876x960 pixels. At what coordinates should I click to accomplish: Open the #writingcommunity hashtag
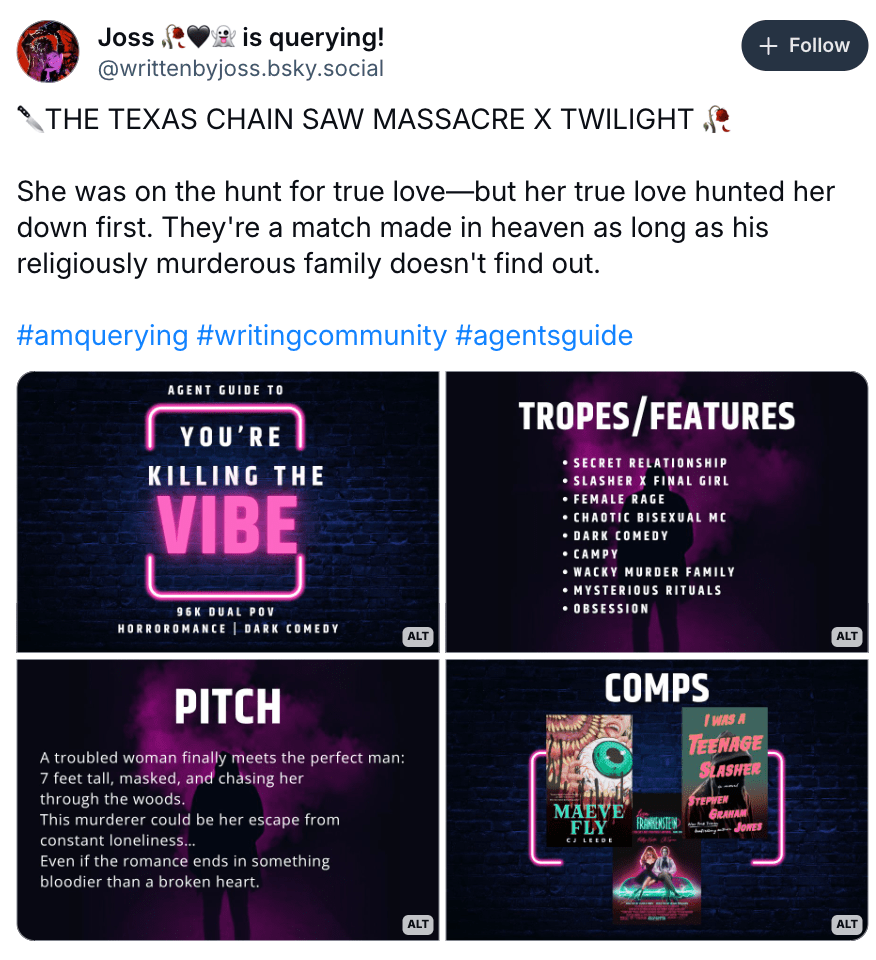pos(322,336)
